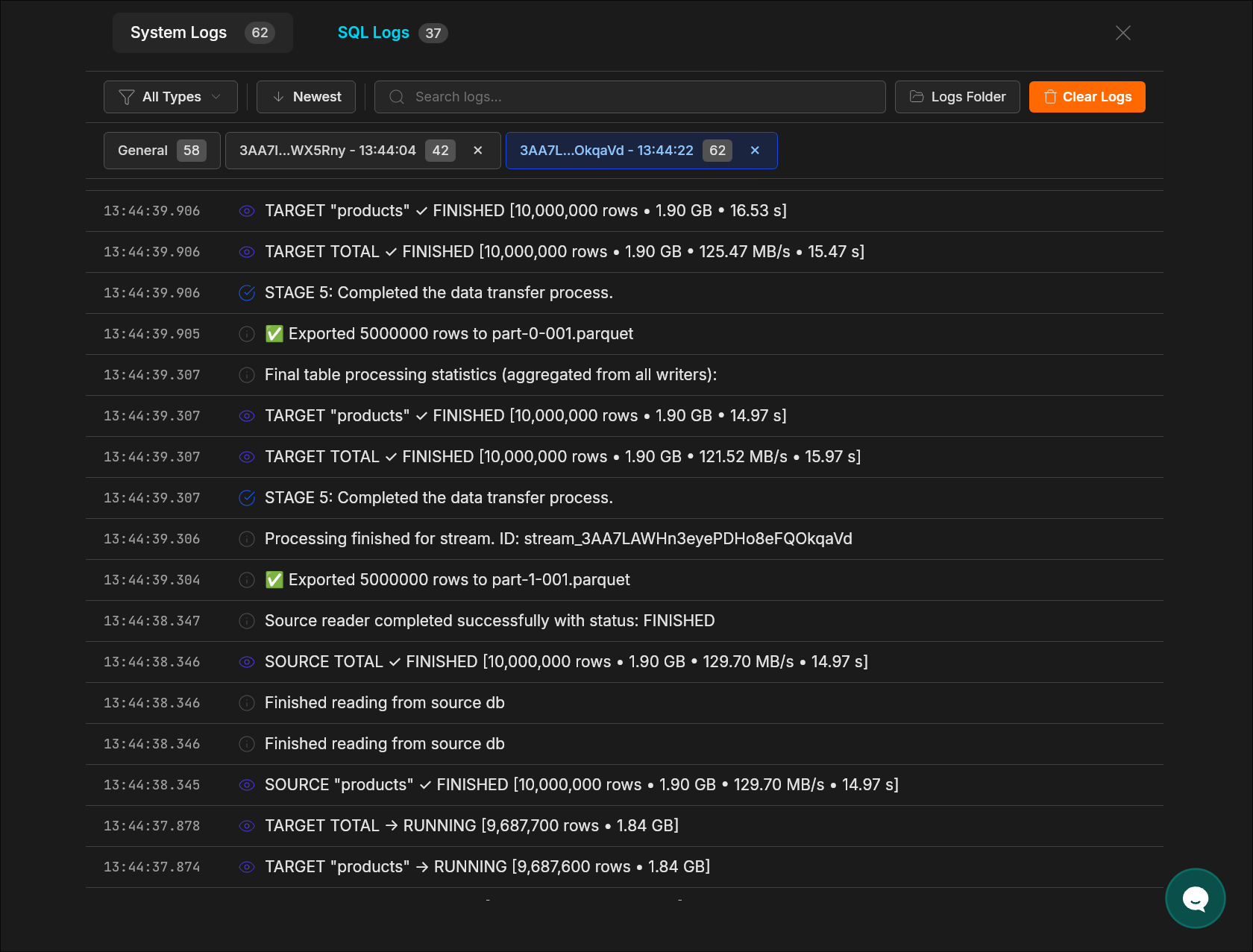
Task: Click the down arrow icon beside Newest
Action: [x=278, y=97]
